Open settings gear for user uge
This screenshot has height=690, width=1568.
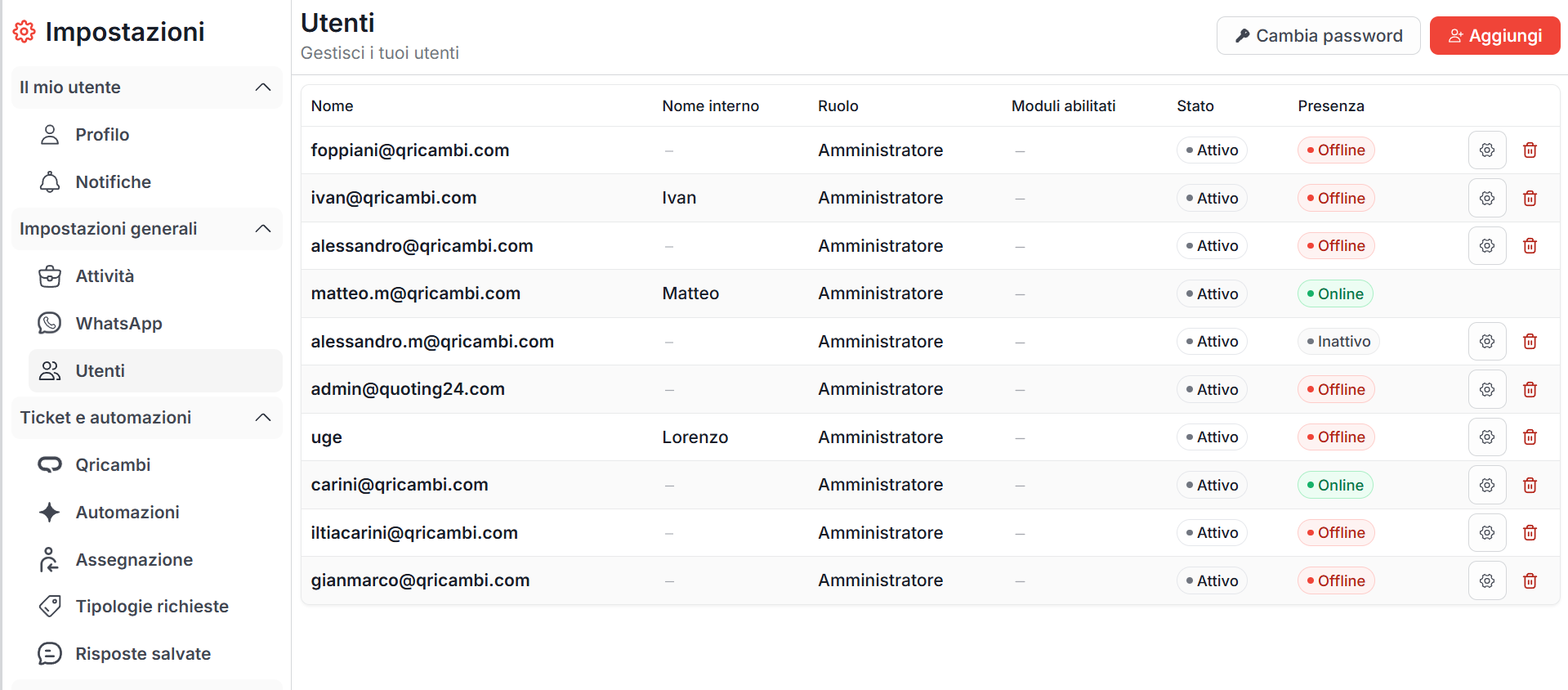click(1486, 437)
